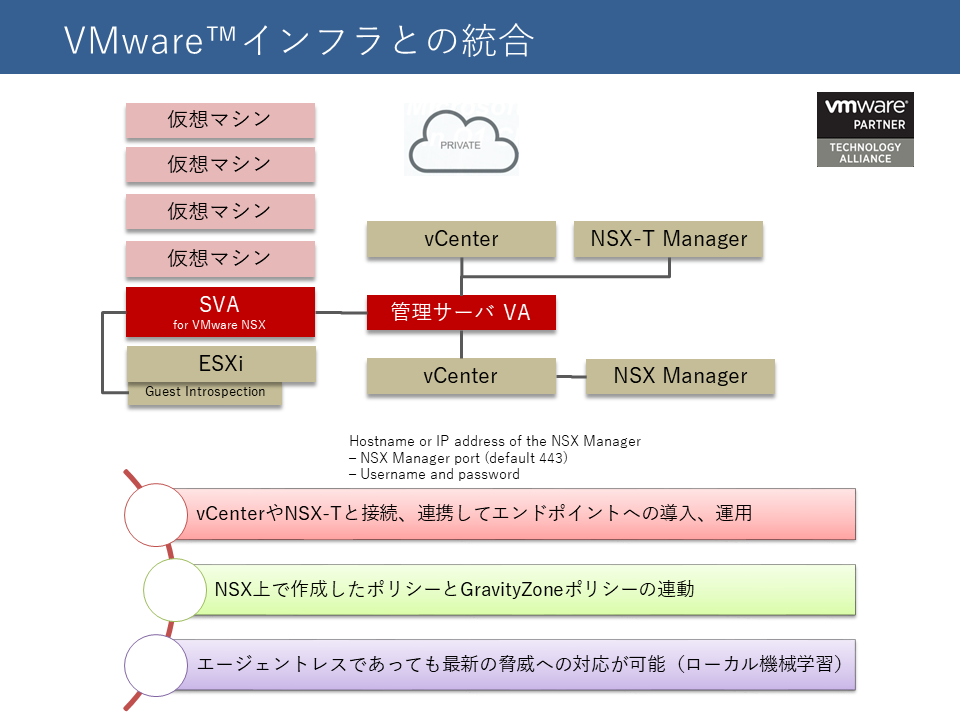Click the VMware Partner Technology Alliance logo

865,129
